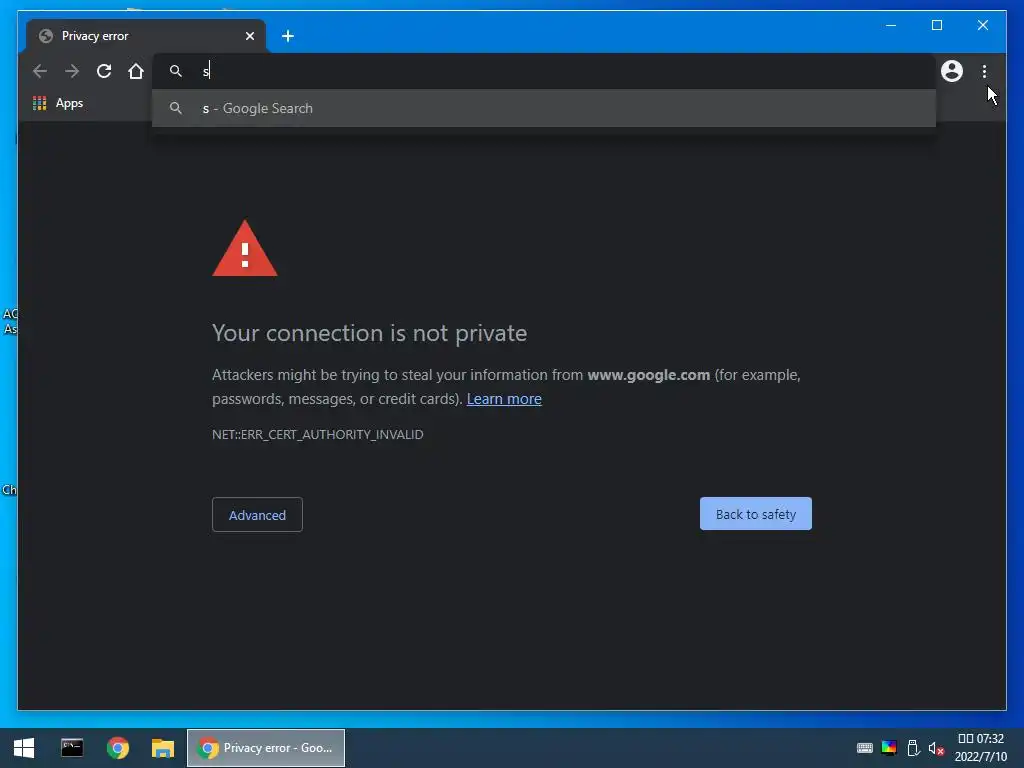Click the www.google.com domain text
1024x768 pixels.
coord(648,375)
